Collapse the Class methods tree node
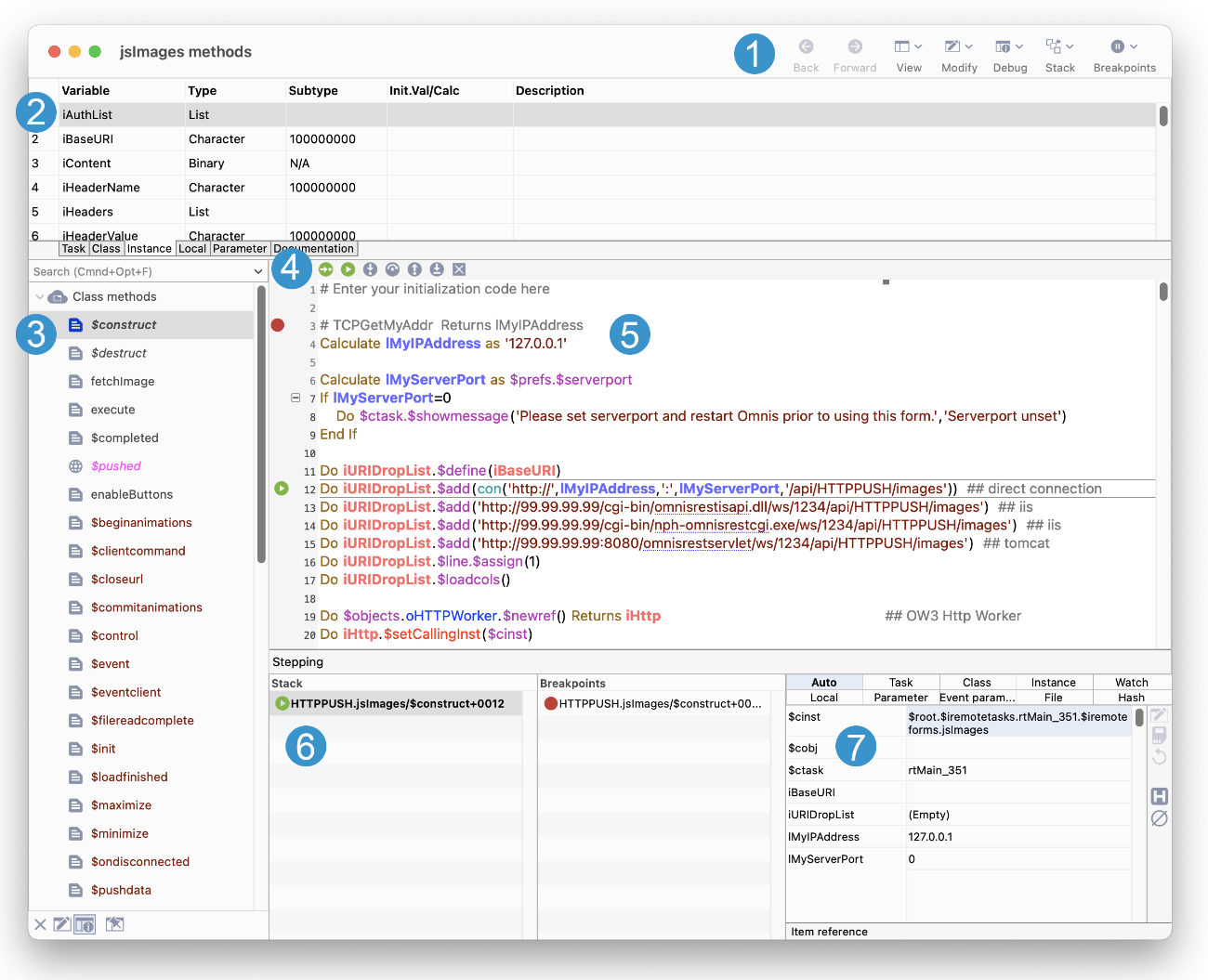The image size is (1208, 980). (39, 297)
